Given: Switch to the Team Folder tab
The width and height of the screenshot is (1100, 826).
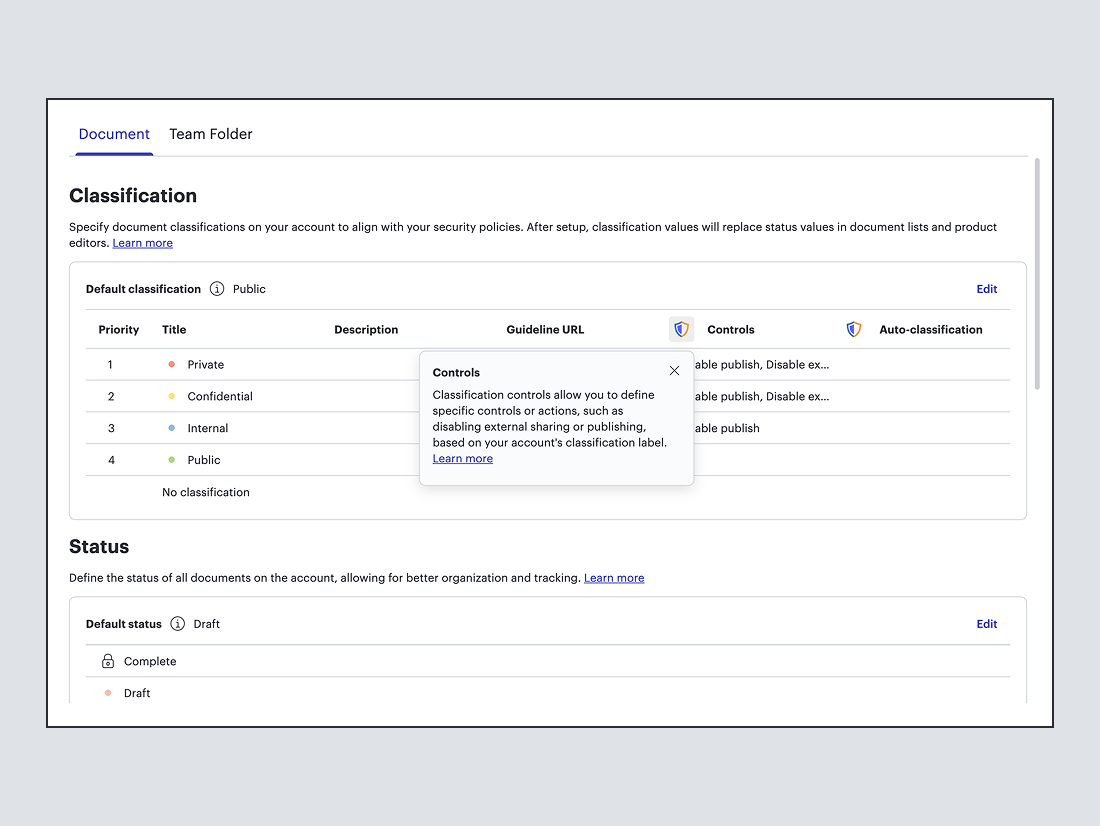Looking at the screenshot, I should 210,134.
